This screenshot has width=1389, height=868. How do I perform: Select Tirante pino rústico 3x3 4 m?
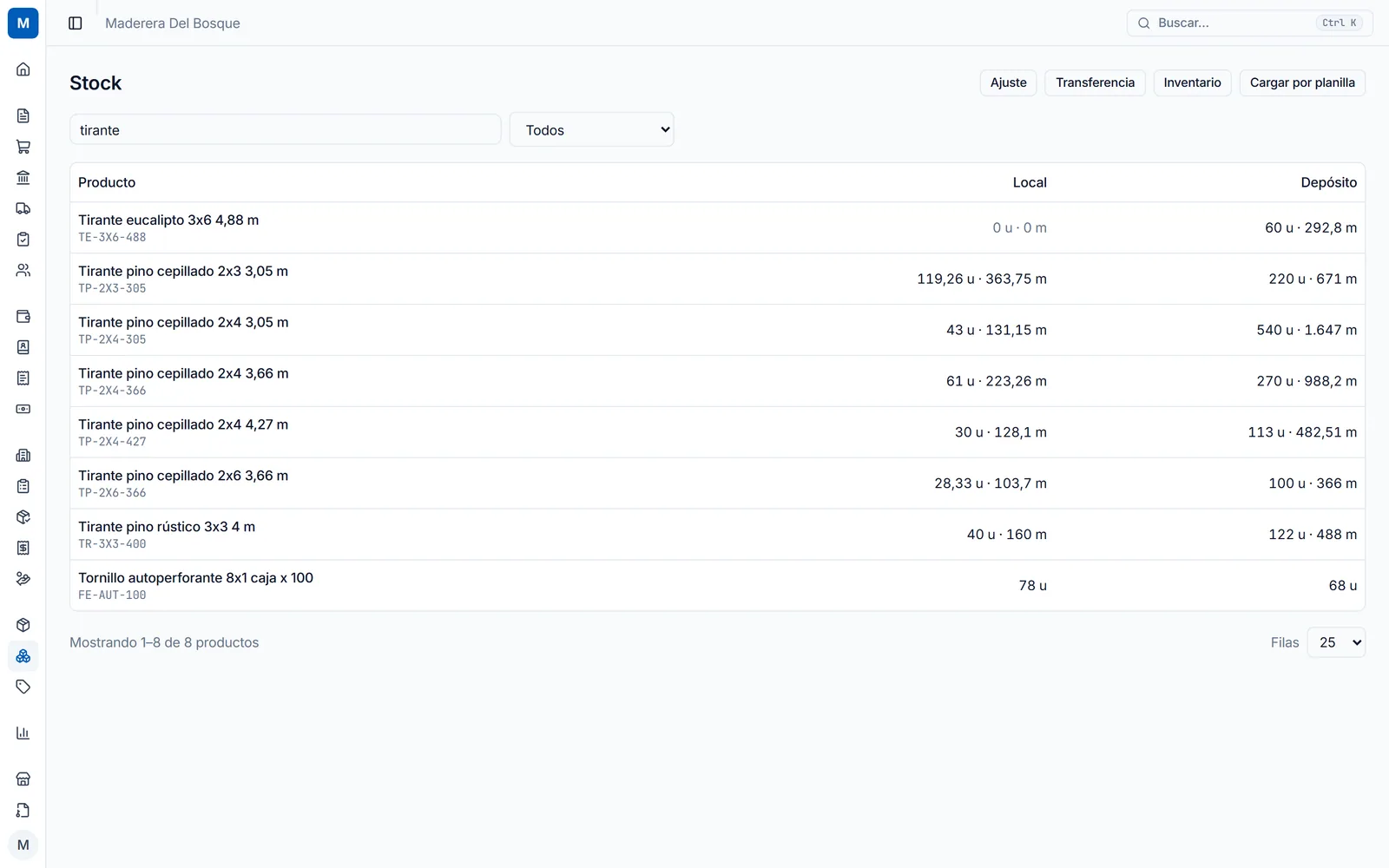click(717, 535)
